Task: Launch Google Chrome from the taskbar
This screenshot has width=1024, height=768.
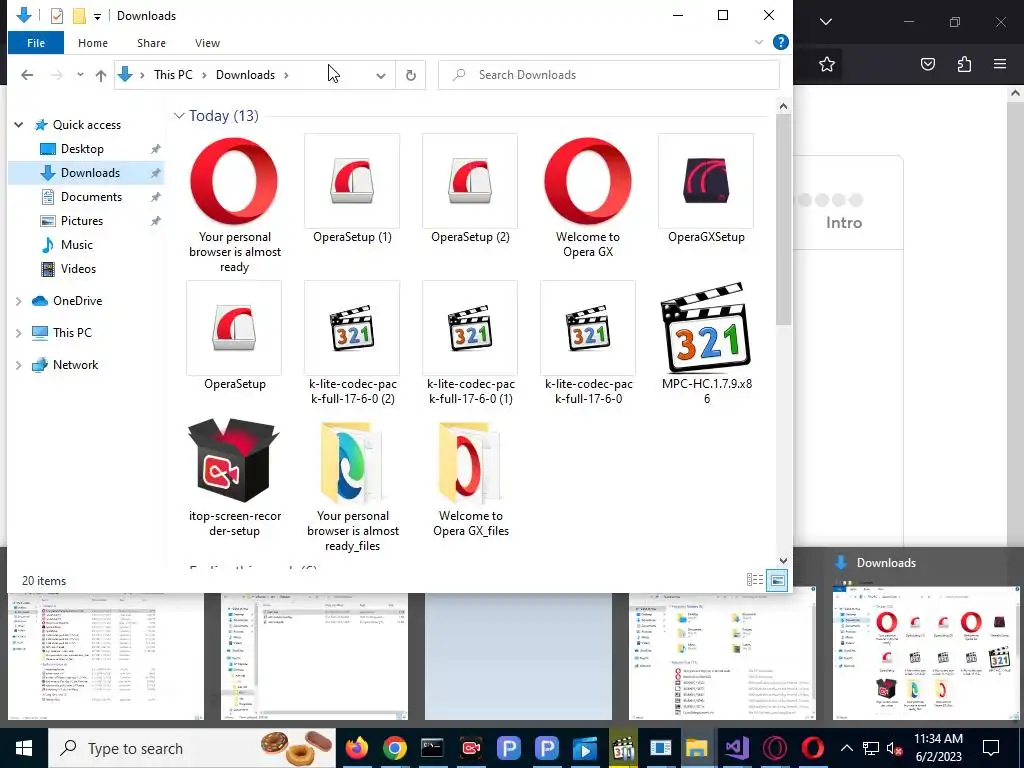Action: coord(394,748)
